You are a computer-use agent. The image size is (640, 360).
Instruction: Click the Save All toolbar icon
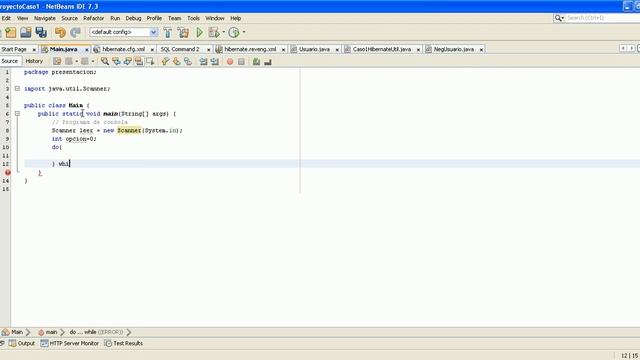point(41,32)
